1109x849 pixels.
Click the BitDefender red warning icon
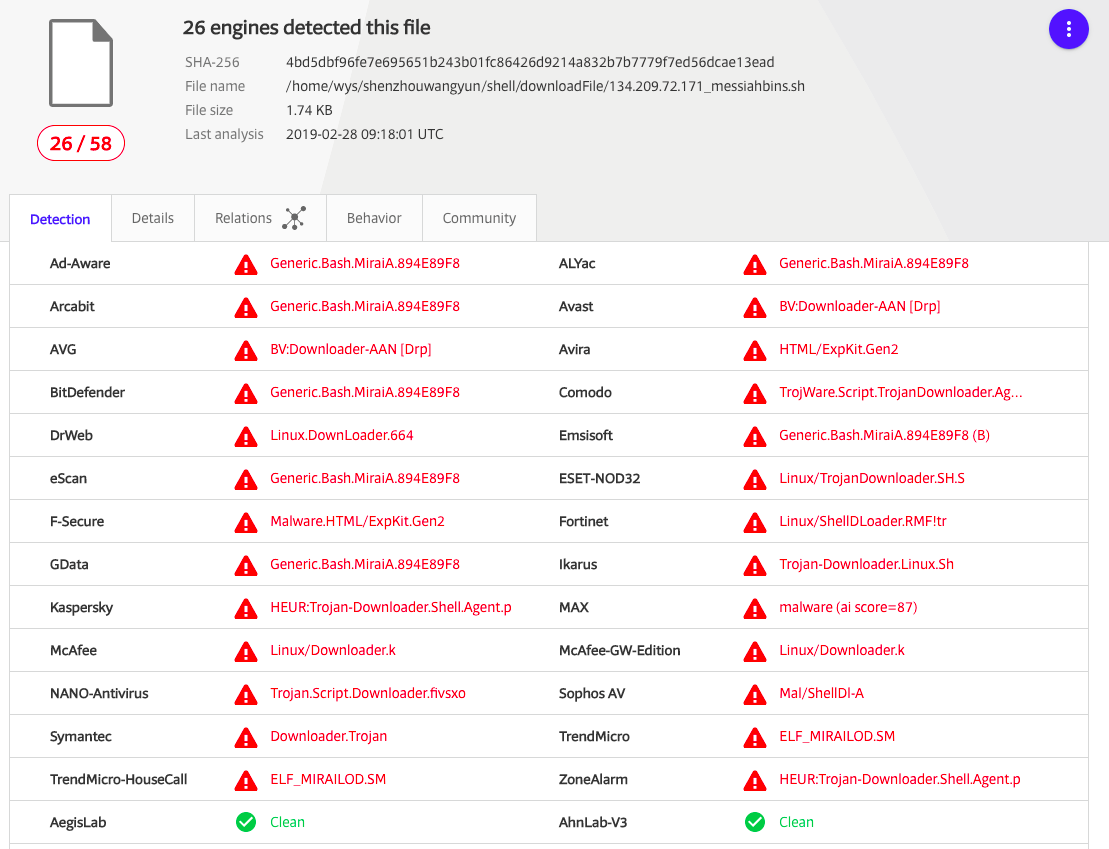(246, 394)
